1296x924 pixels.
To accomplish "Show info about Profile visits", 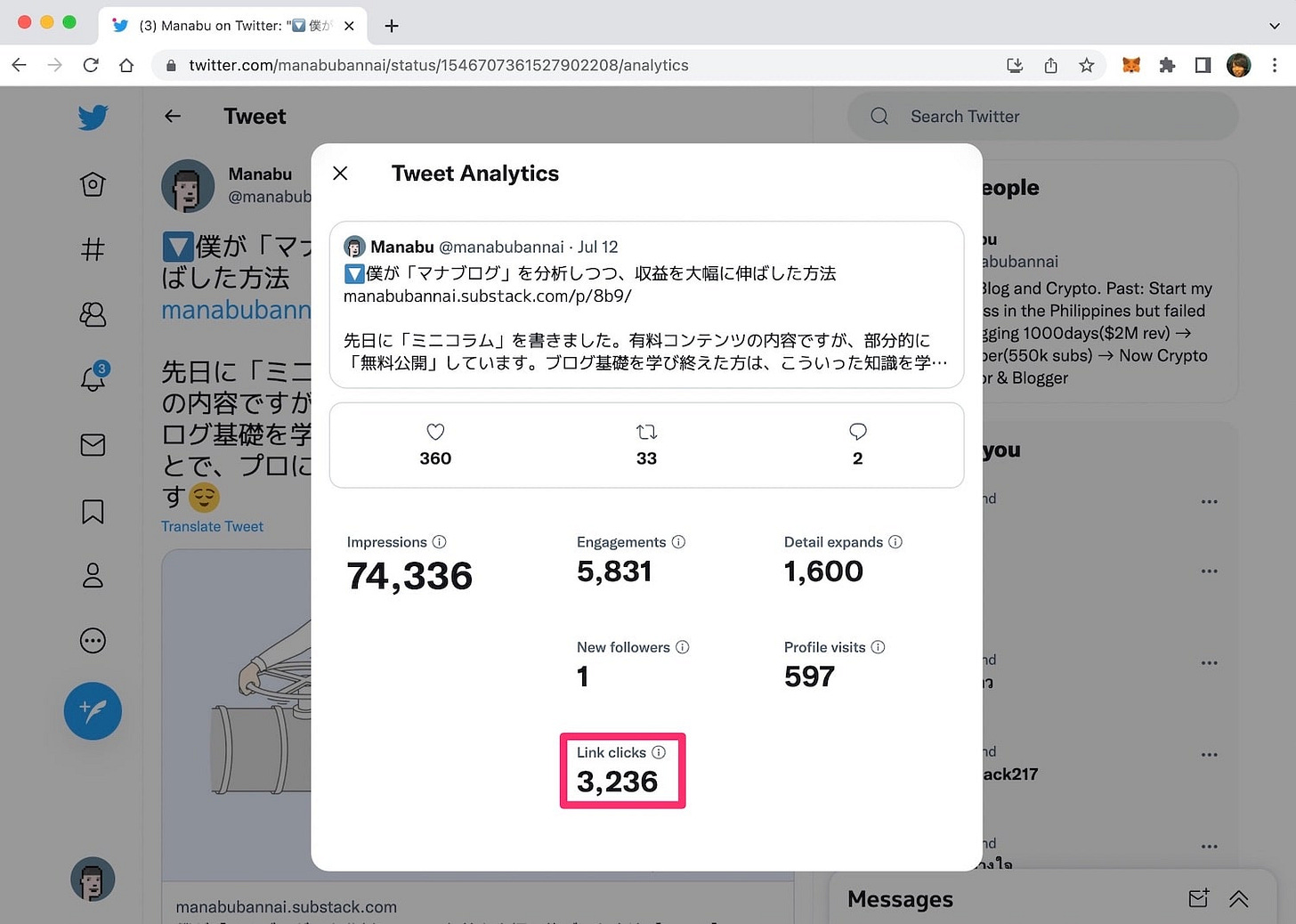I will (878, 647).
